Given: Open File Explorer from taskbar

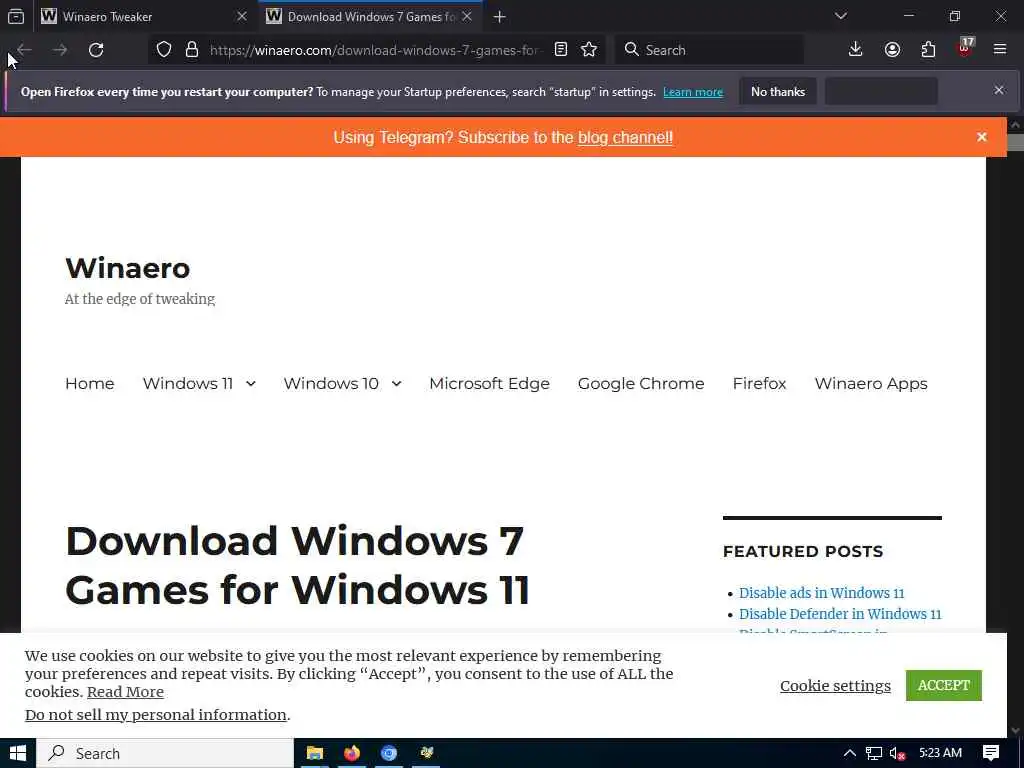Looking at the screenshot, I should (x=315, y=753).
